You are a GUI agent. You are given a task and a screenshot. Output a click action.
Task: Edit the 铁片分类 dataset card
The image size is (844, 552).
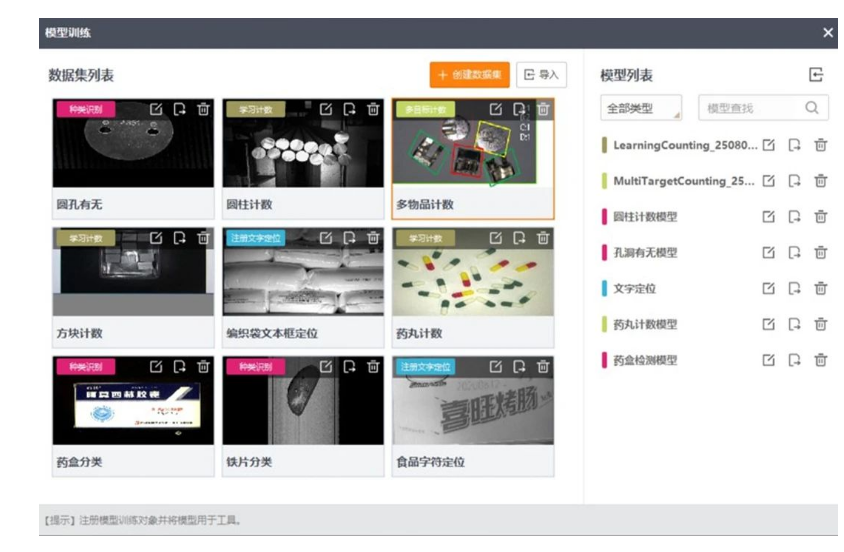pyautogui.click(x=325, y=367)
